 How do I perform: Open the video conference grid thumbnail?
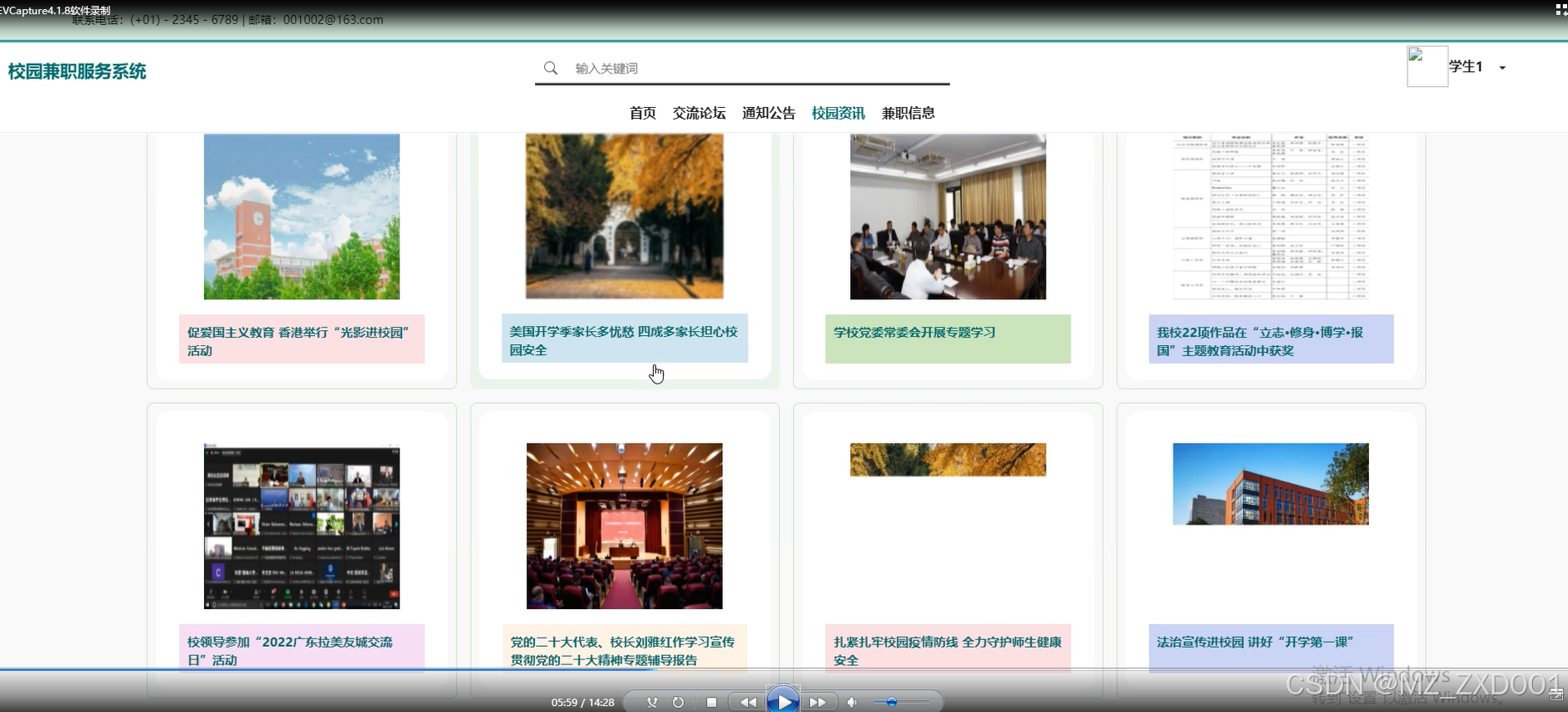tap(302, 526)
